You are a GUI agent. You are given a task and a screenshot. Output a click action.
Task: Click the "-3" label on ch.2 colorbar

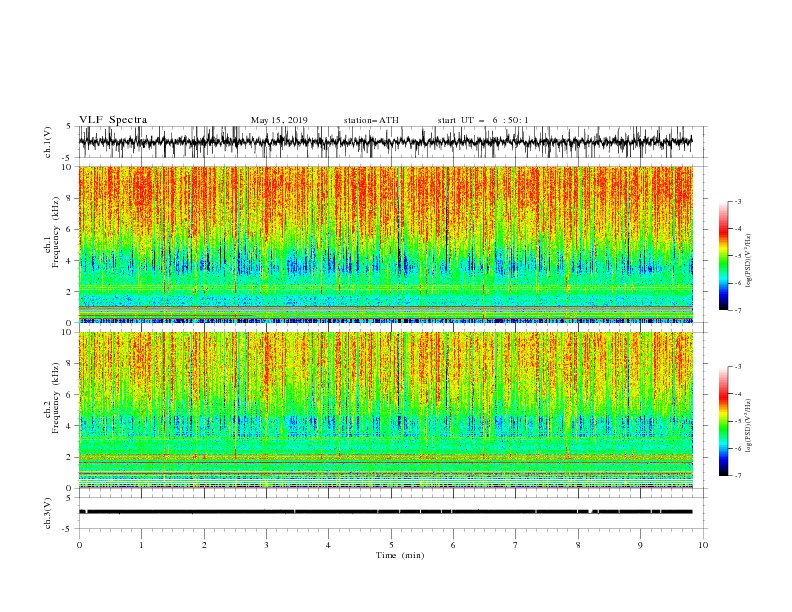738,367
